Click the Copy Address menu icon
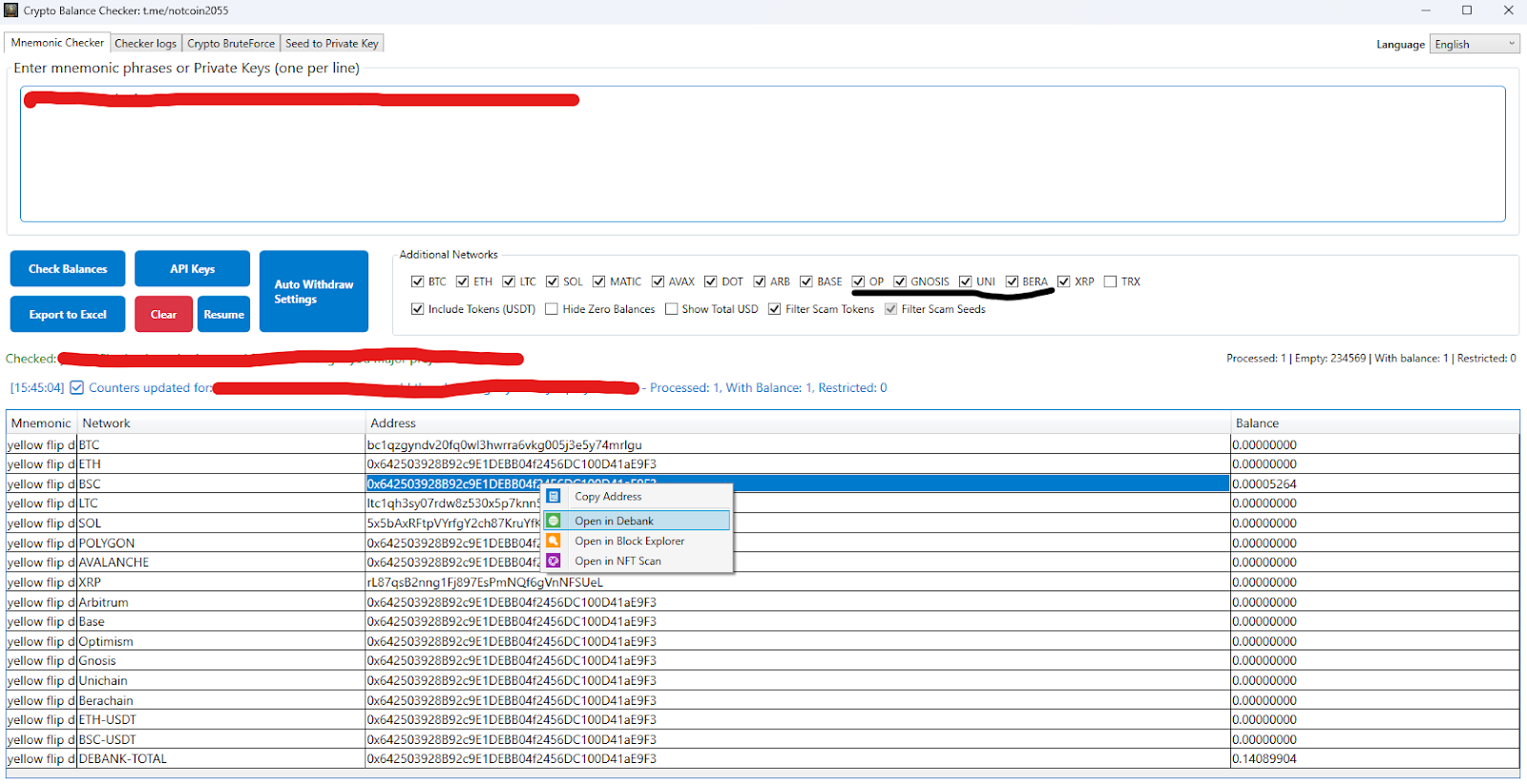Image resolution: width=1527 pixels, height=784 pixels. coord(554,496)
